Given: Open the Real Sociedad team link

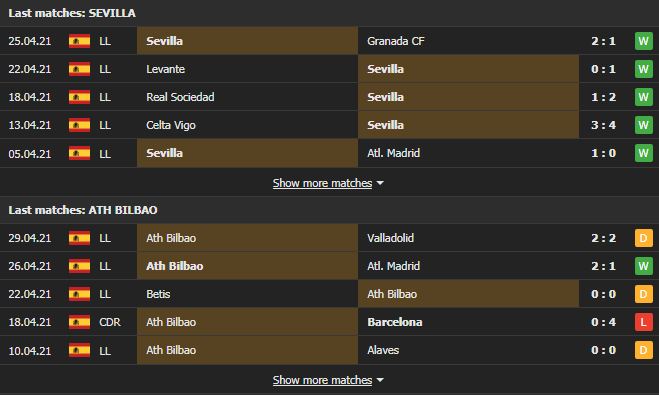Looking at the screenshot, I should pos(180,97).
